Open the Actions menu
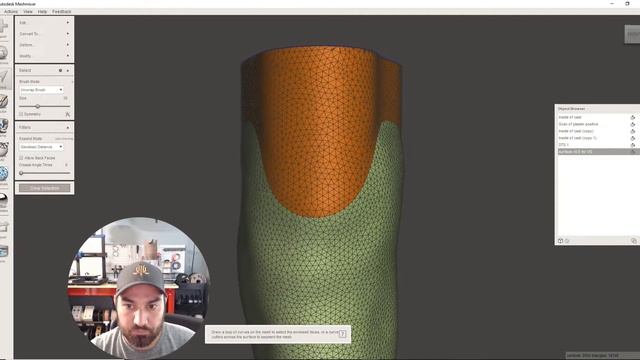The width and height of the screenshot is (640, 360). (x=11, y=11)
